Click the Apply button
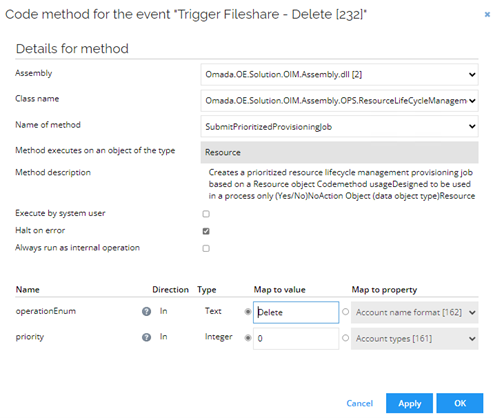 pyautogui.click(x=409, y=403)
